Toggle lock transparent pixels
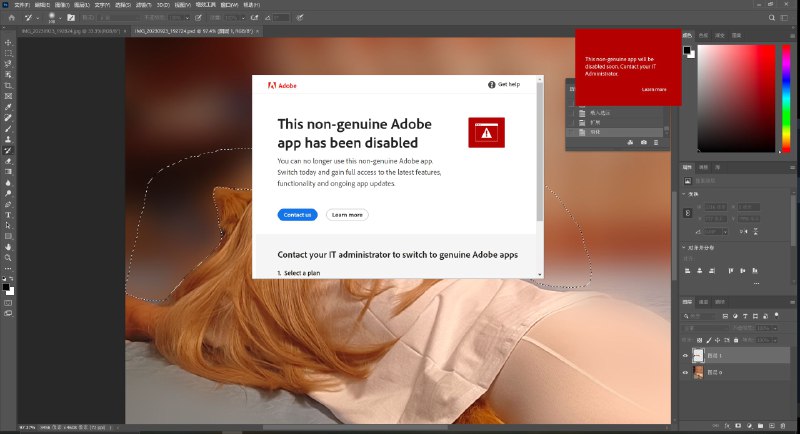Image resolution: width=800 pixels, height=434 pixels. [x=699, y=340]
